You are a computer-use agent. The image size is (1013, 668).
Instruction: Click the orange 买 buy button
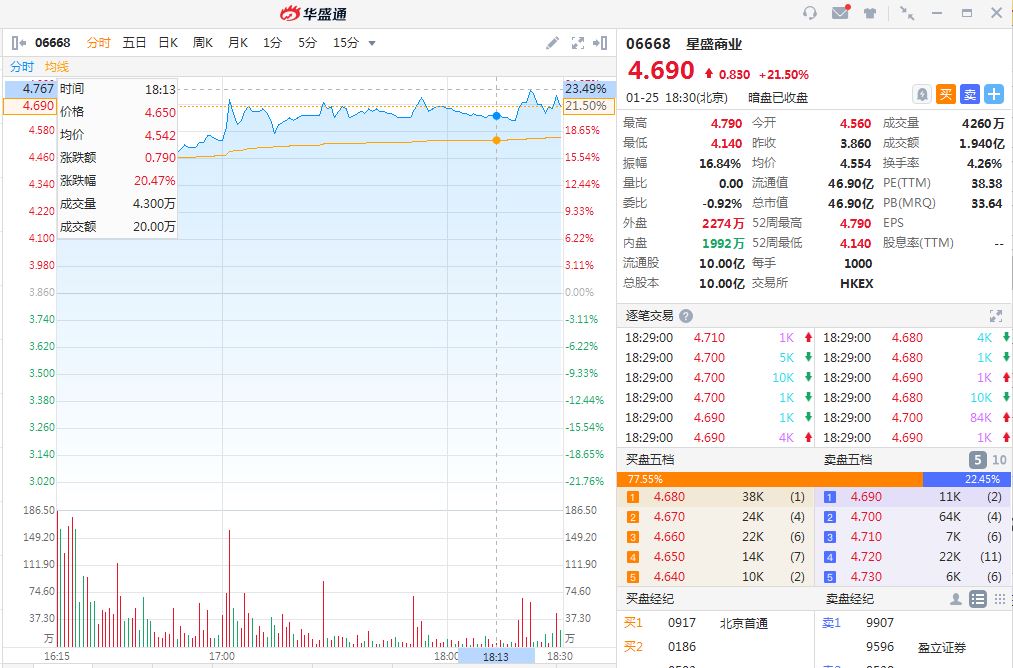[946, 94]
